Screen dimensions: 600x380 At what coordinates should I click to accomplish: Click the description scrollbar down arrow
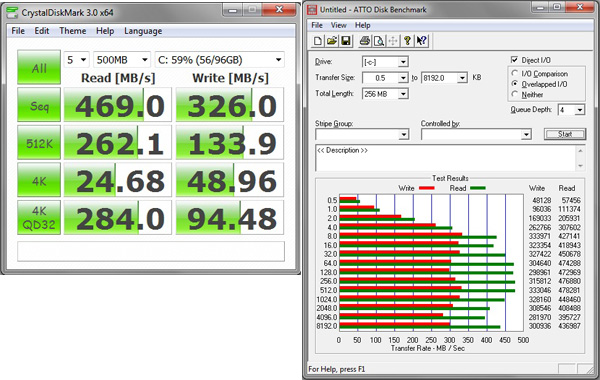(580, 166)
